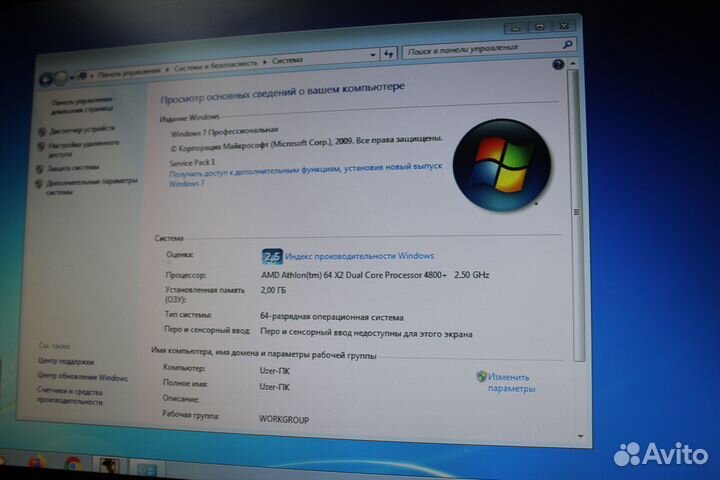The image size is (720, 480).
Task: Click the Windows logo image
Action: point(502,165)
